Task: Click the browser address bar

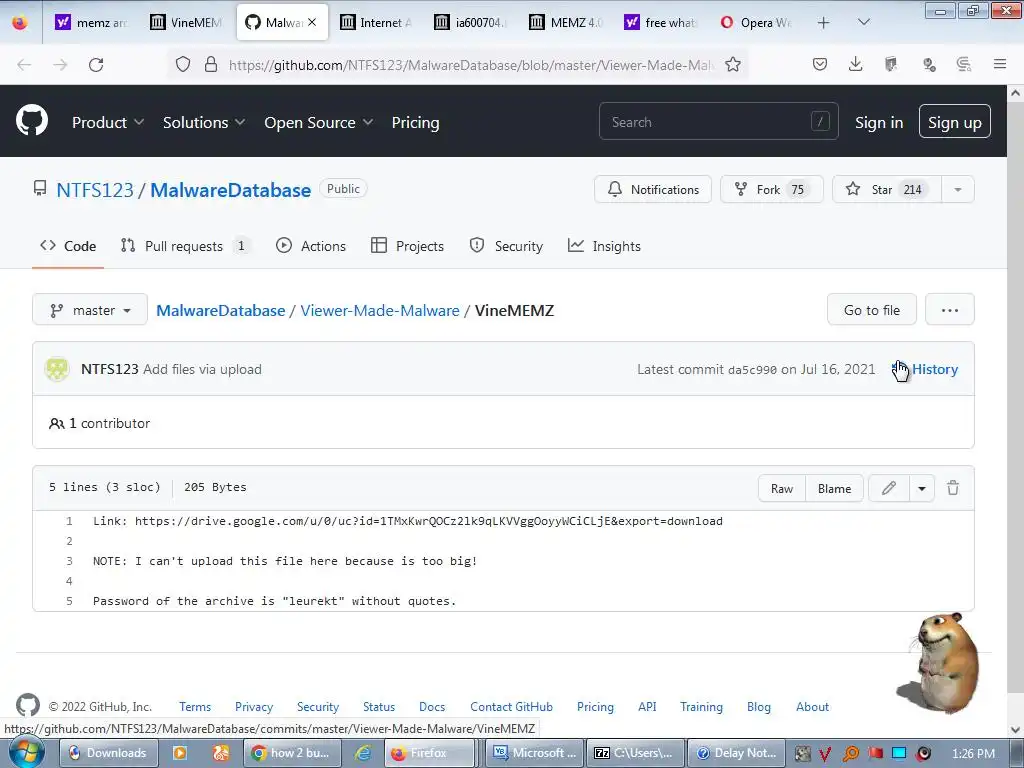Action: pyautogui.click(x=457, y=65)
